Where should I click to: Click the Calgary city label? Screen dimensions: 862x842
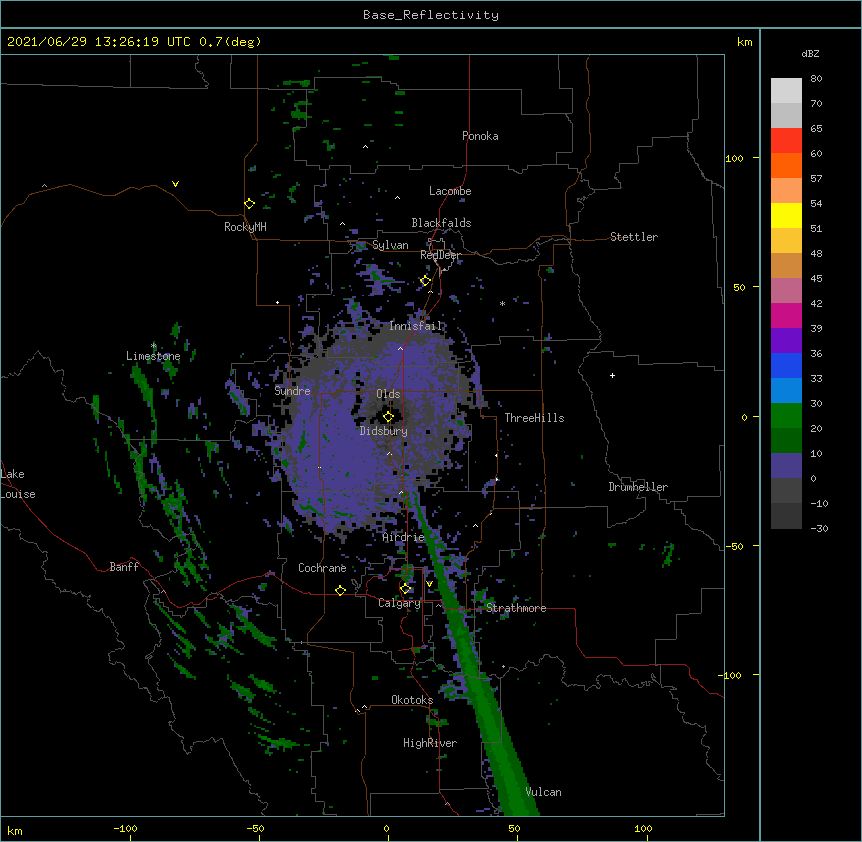tap(399, 603)
